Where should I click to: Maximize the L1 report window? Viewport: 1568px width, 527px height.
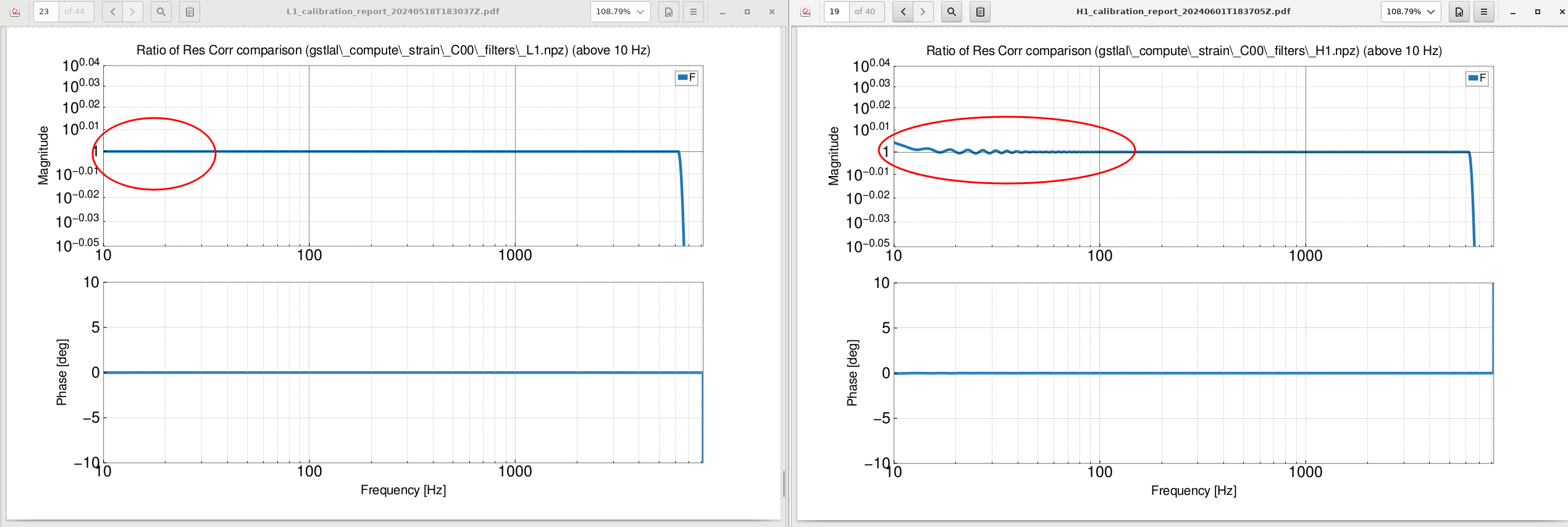[747, 12]
